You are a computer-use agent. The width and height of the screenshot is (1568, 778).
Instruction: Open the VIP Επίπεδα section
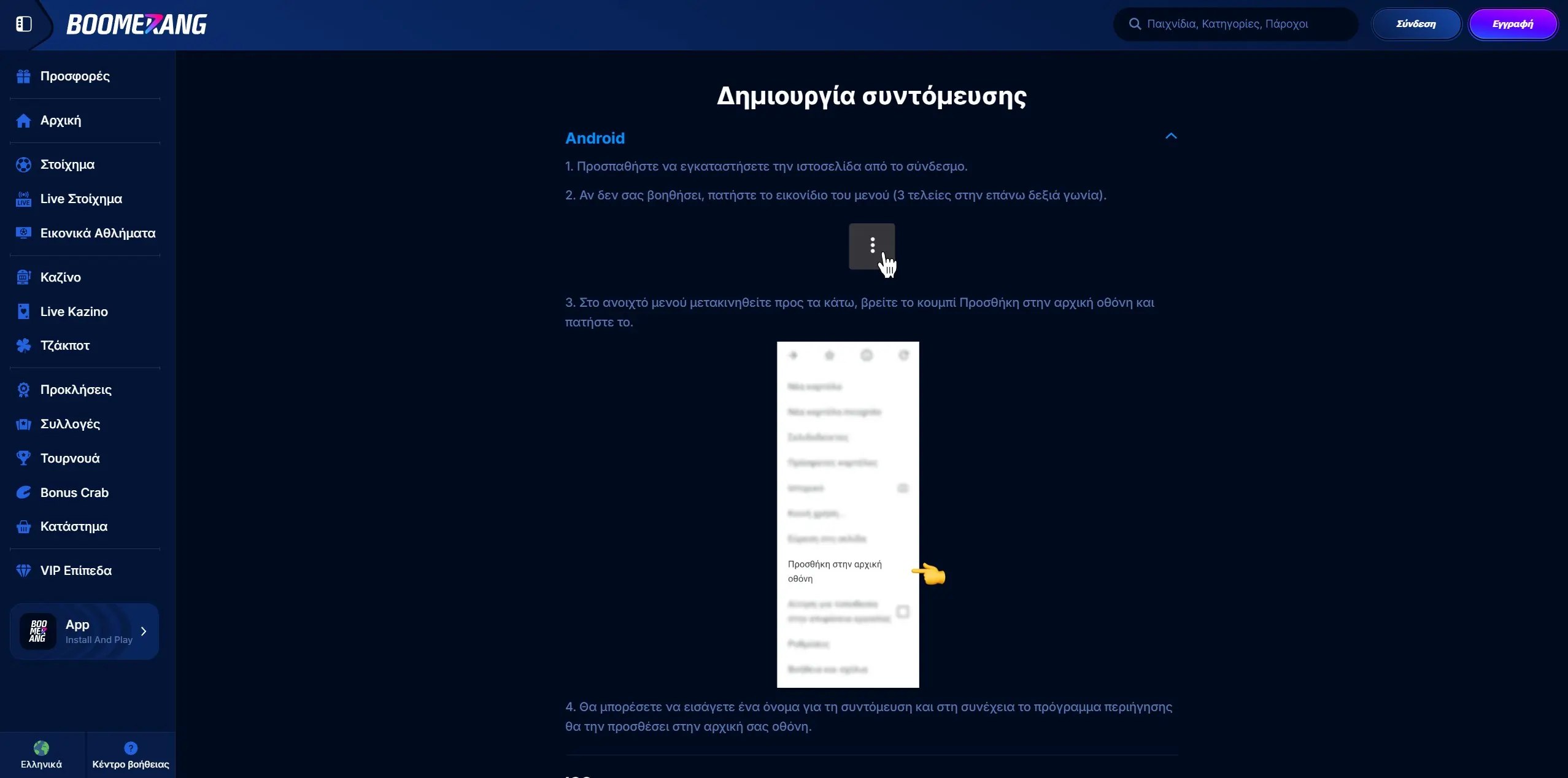[23, 570]
